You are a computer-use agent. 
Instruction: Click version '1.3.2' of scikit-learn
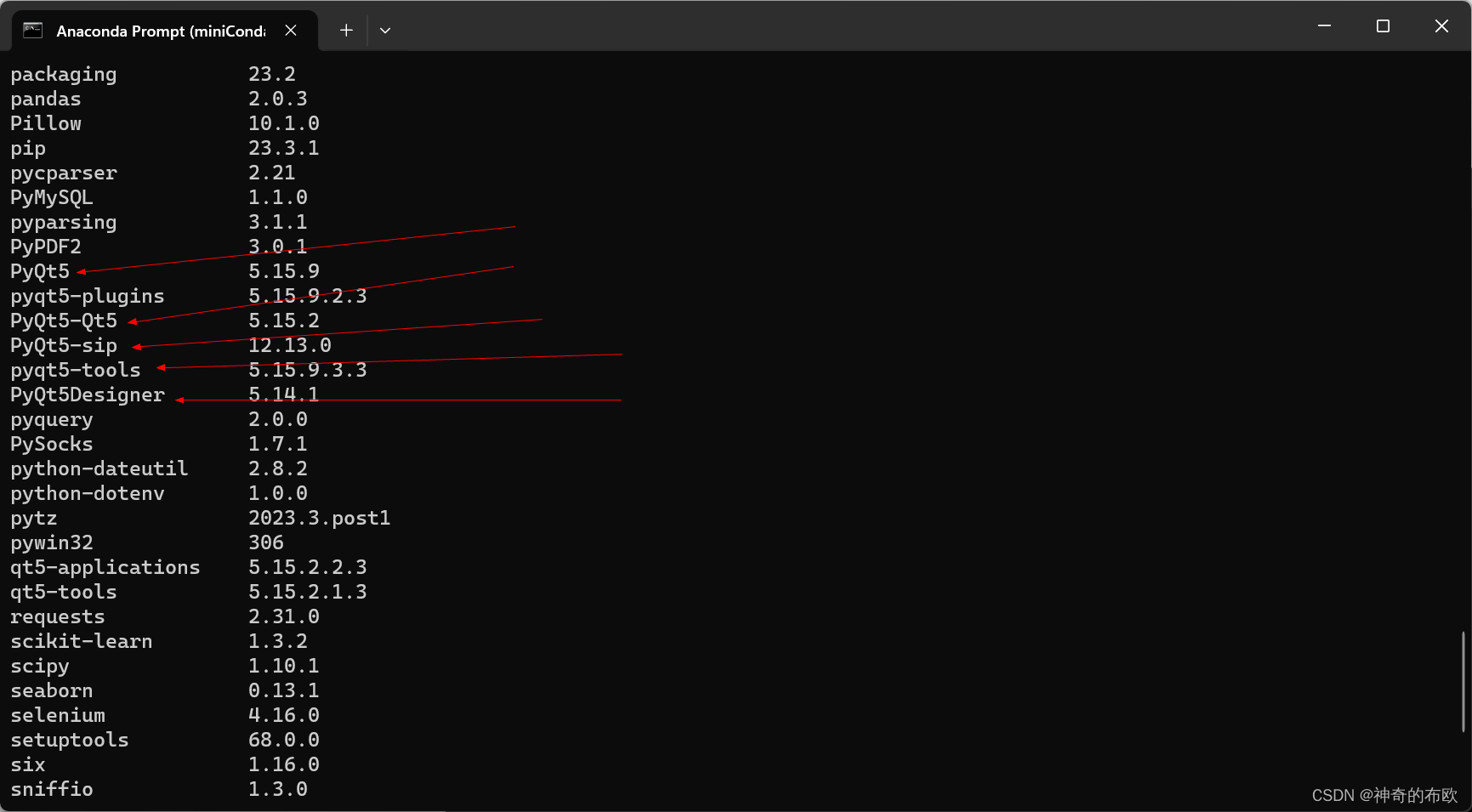tap(278, 642)
